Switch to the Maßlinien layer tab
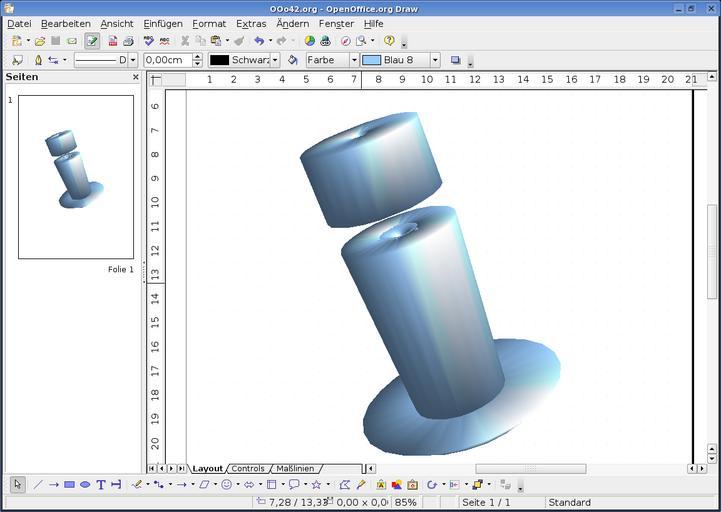 (x=295, y=468)
